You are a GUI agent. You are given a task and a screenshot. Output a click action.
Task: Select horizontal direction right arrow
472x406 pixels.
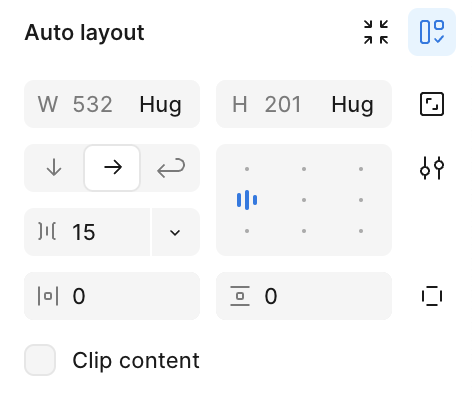click(x=112, y=168)
